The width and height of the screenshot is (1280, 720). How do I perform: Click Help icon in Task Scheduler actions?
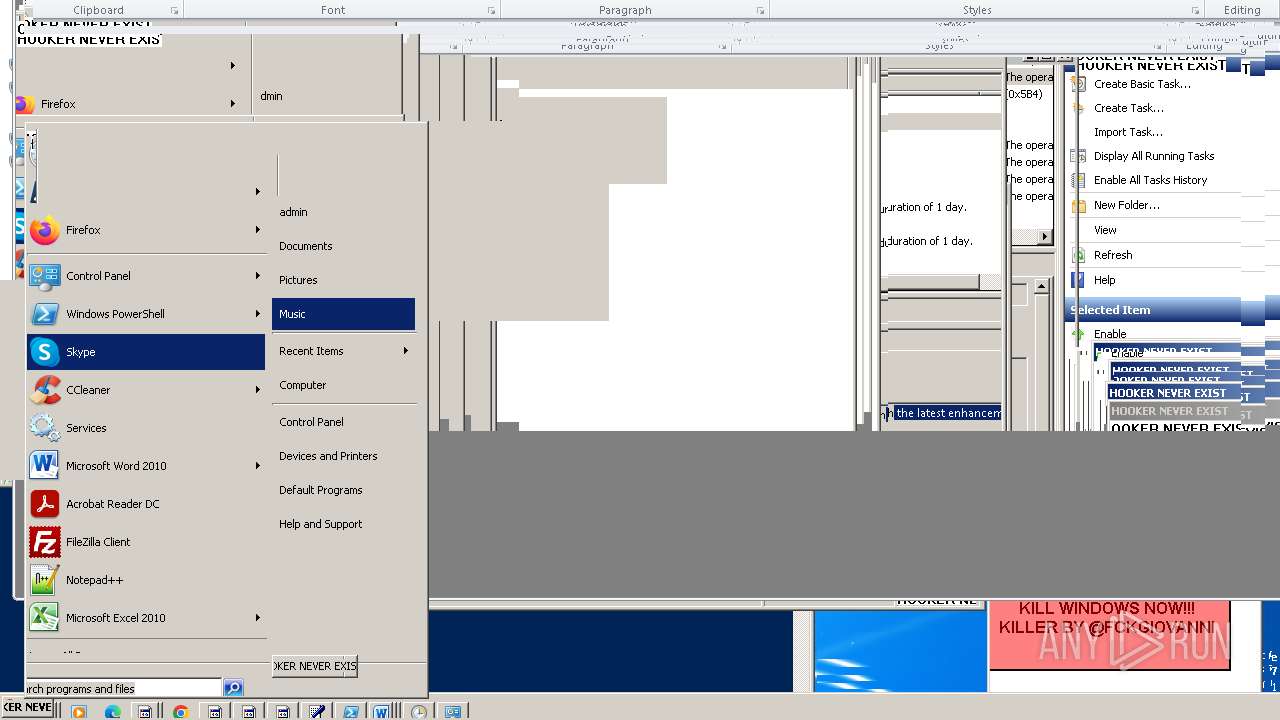coord(1078,280)
